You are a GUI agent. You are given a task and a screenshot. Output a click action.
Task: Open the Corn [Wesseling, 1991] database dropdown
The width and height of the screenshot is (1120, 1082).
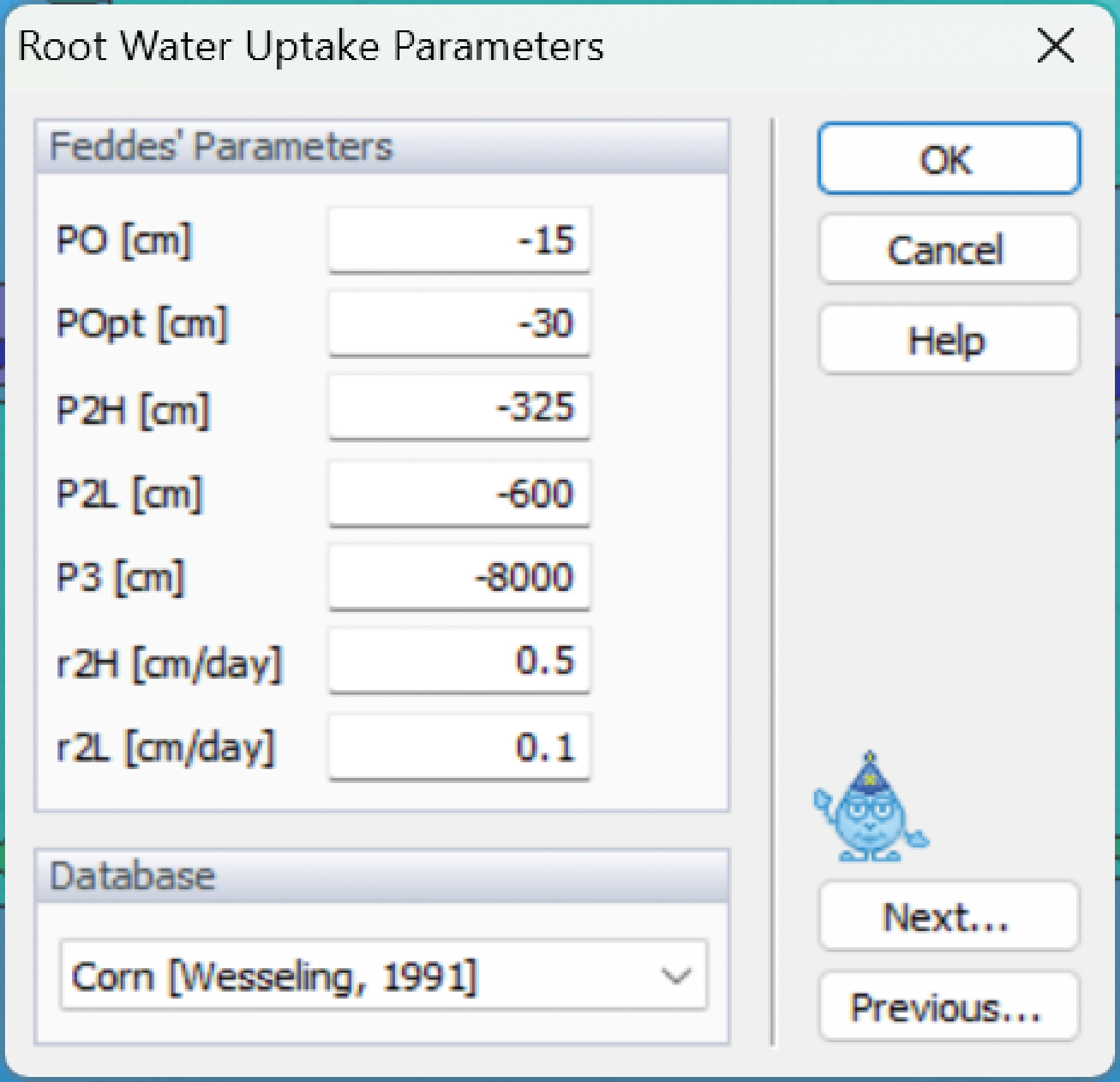click(383, 976)
